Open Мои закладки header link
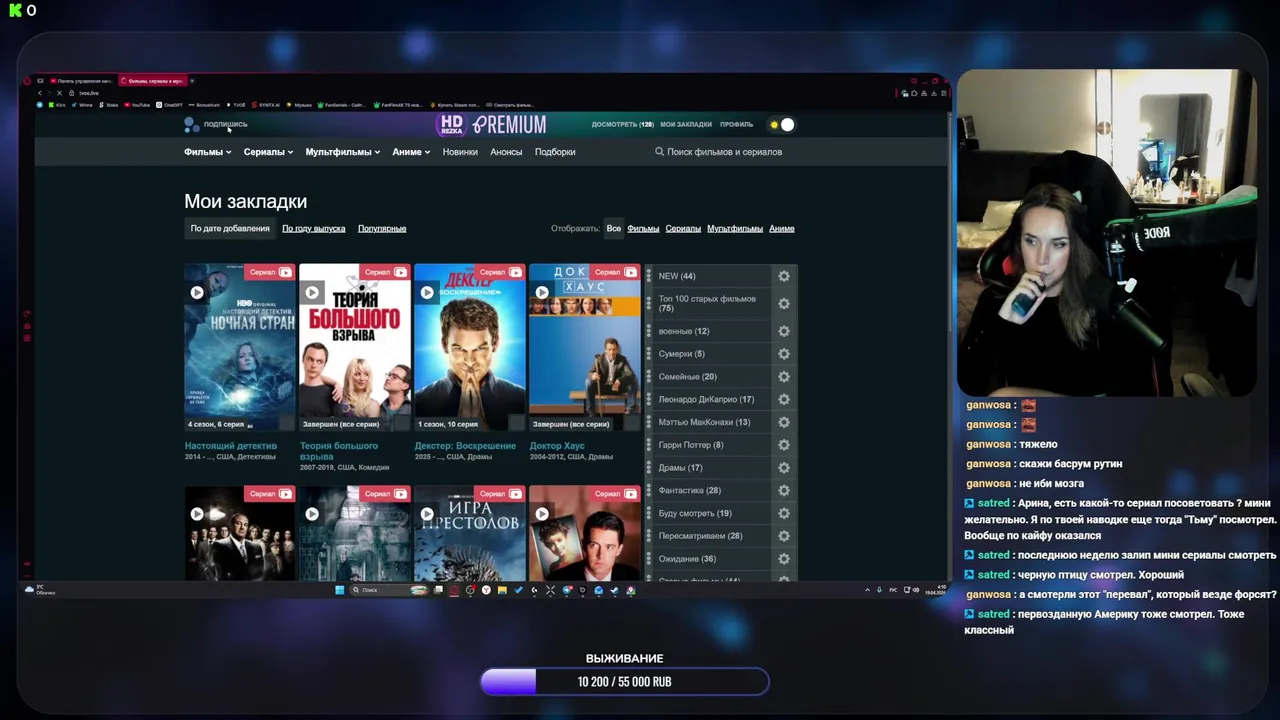Screen dimensions: 1280x720 (686, 125)
